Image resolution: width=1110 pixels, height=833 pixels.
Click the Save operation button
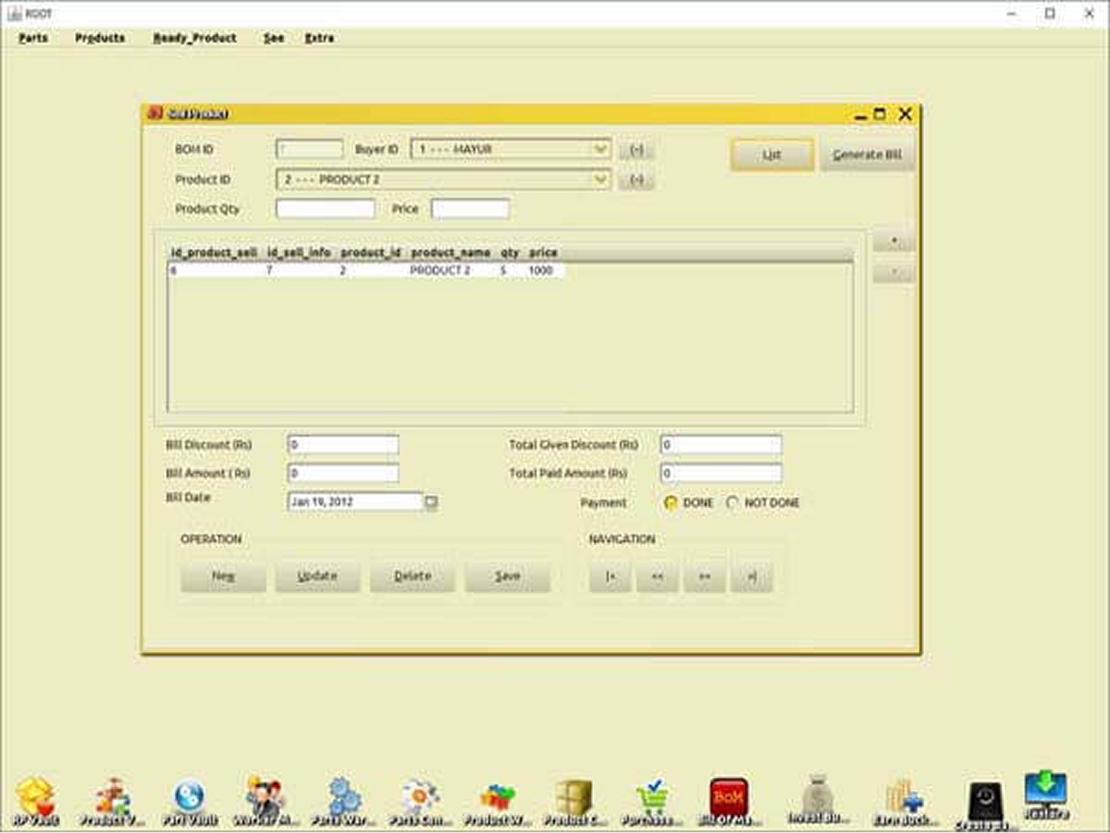point(508,576)
